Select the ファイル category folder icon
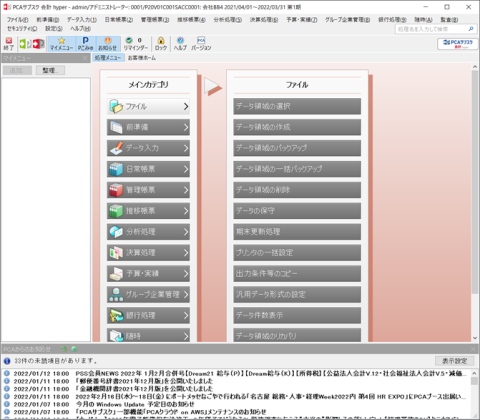 (116, 106)
